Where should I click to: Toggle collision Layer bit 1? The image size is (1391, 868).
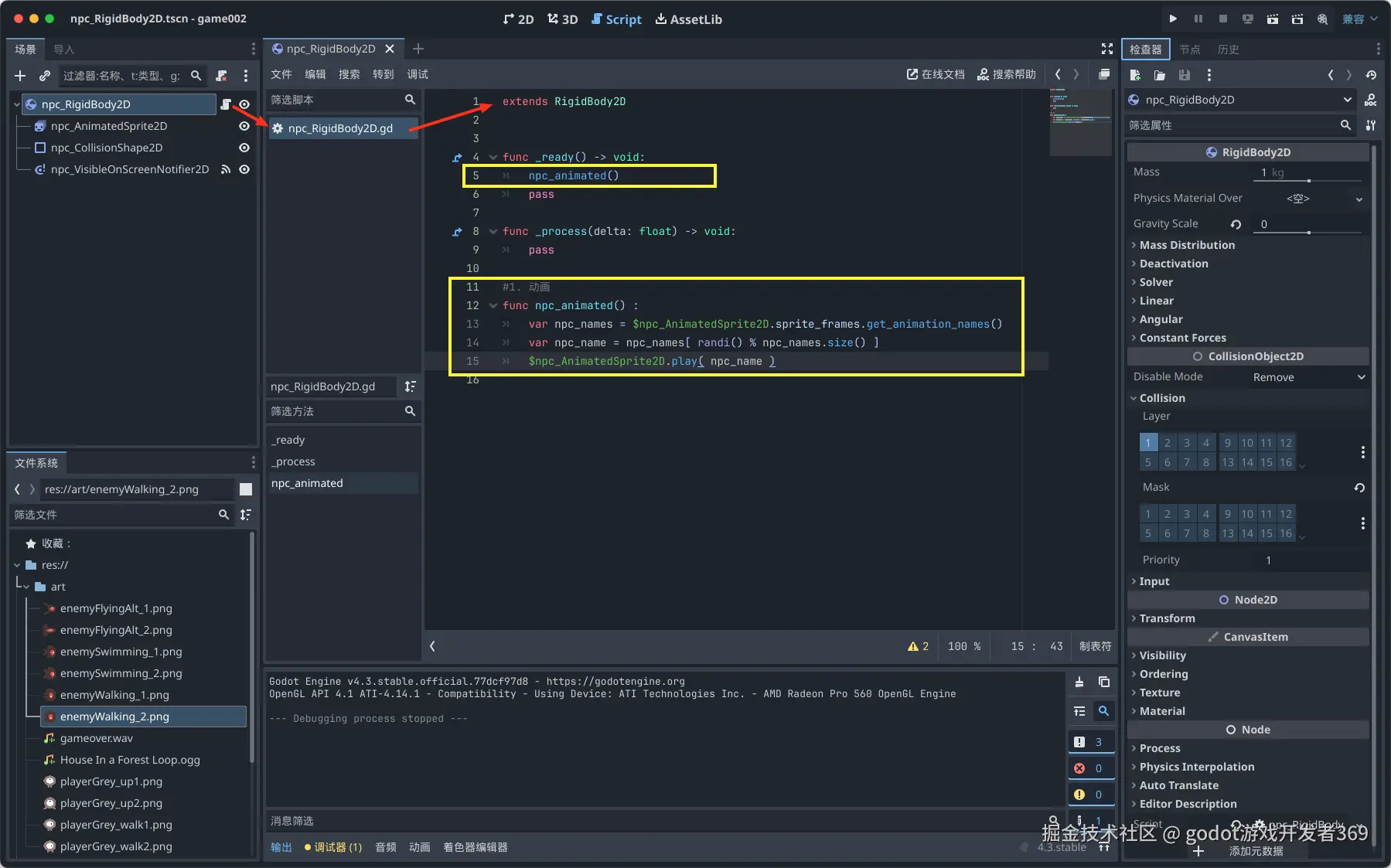[1148, 443]
